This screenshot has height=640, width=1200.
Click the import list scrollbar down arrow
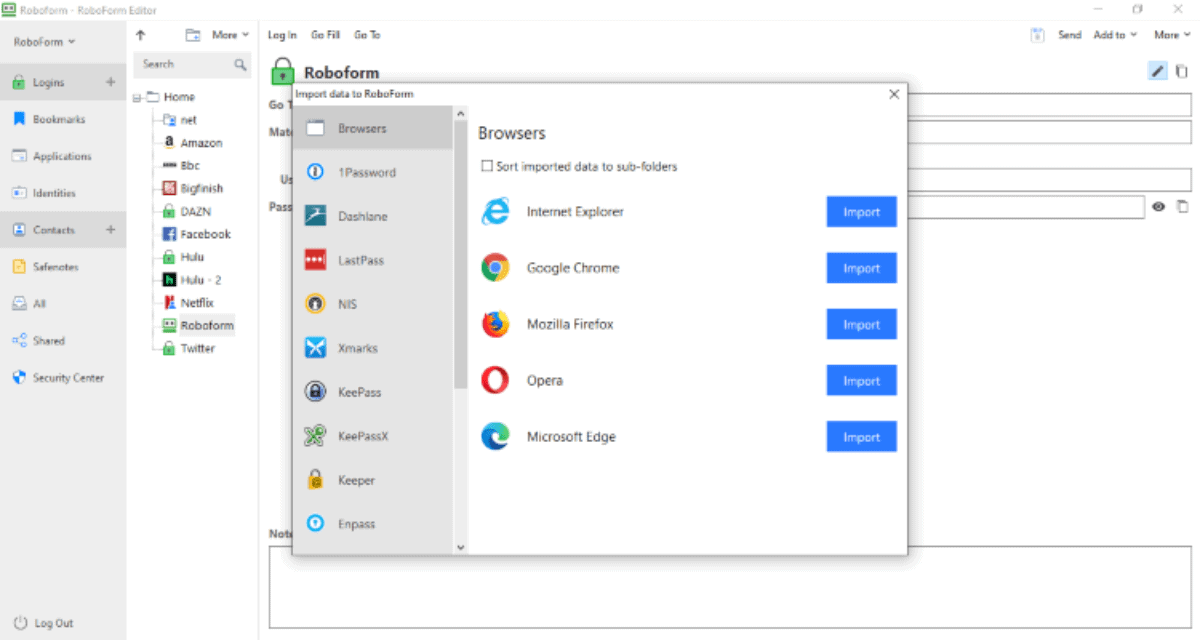(x=460, y=547)
